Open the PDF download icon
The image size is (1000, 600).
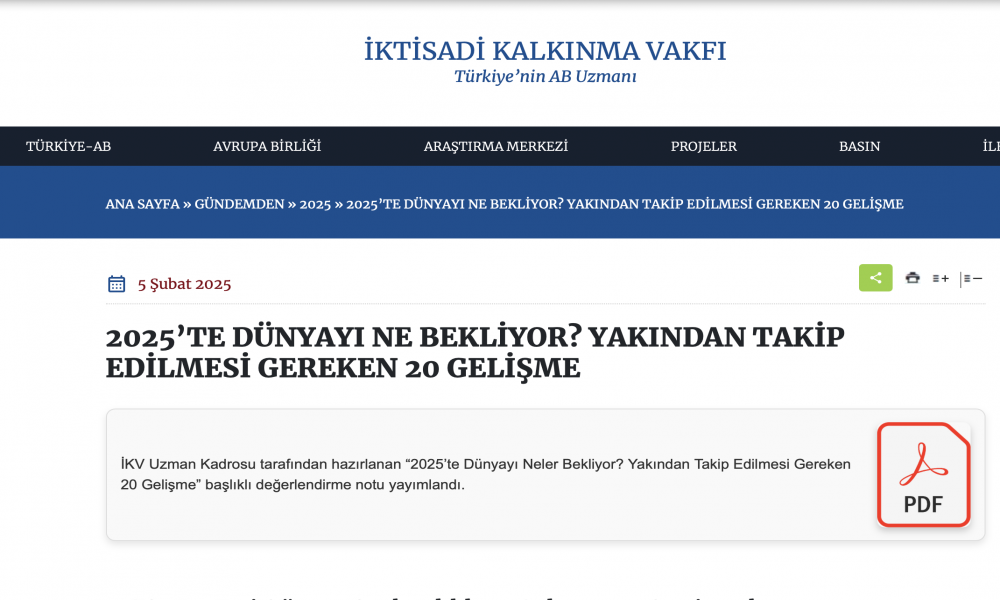923,475
